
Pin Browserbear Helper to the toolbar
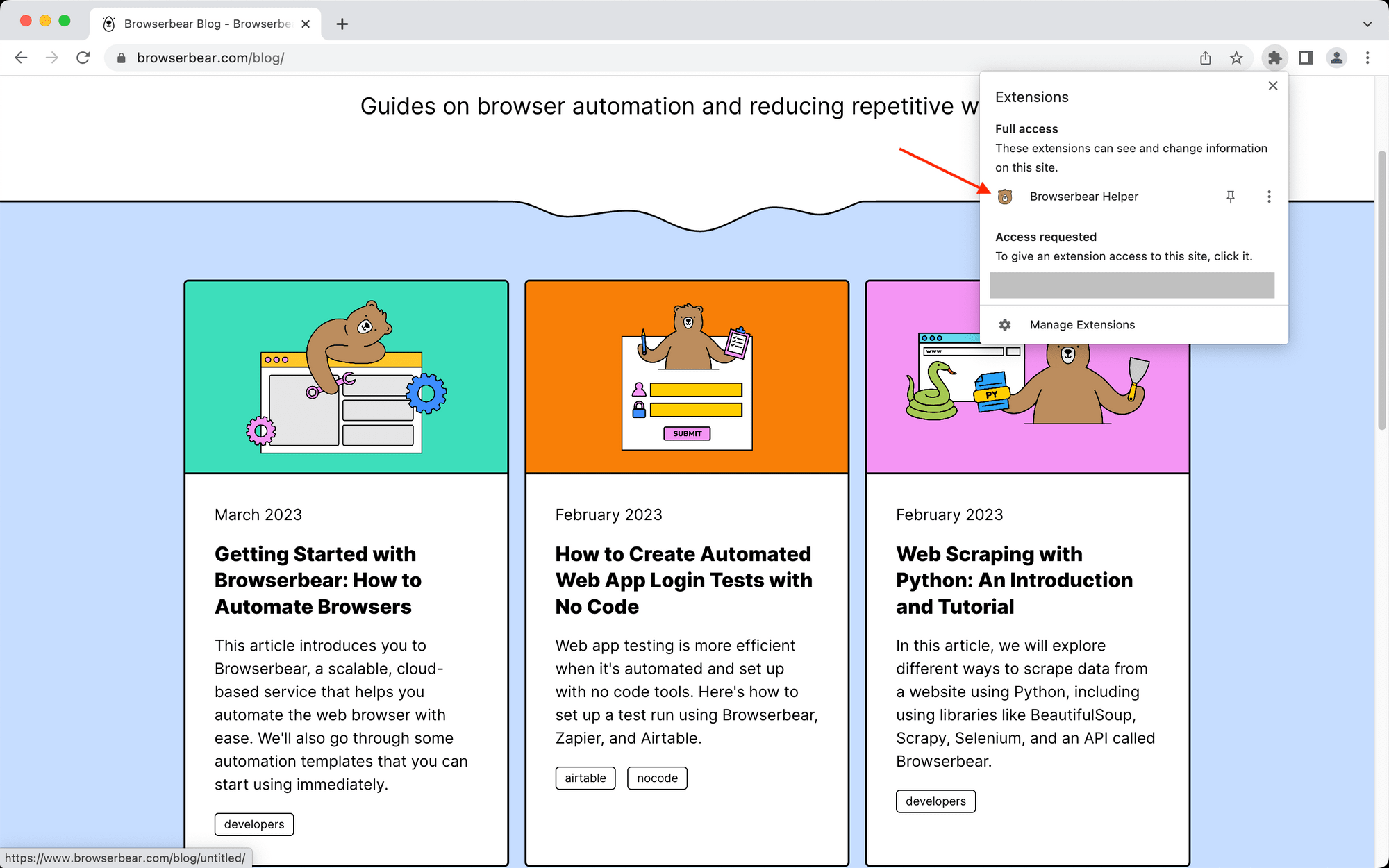(x=1230, y=197)
